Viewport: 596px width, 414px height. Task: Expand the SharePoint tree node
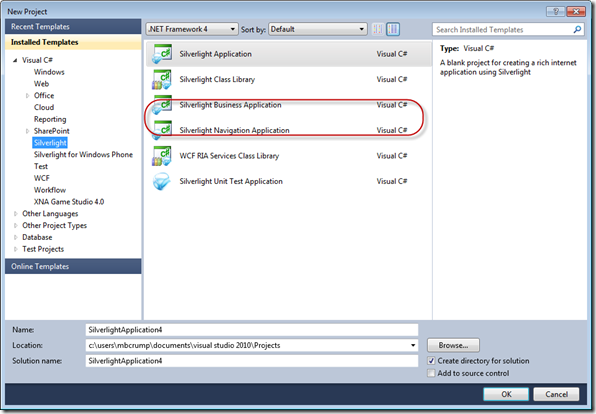27,131
